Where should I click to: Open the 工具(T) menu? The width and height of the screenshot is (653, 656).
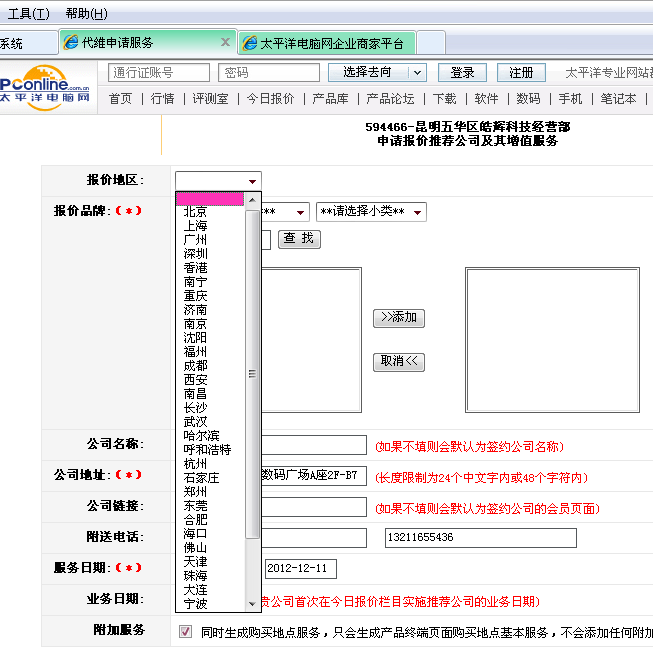(28, 14)
